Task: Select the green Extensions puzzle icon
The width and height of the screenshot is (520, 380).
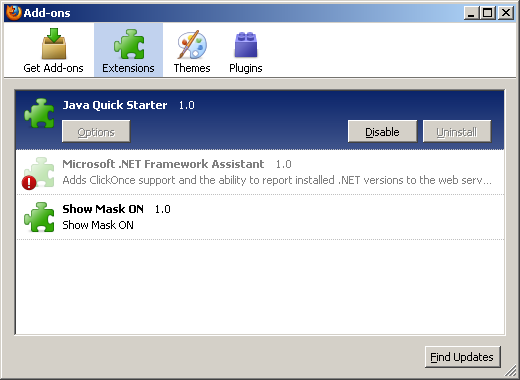Action: pos(129,44)
